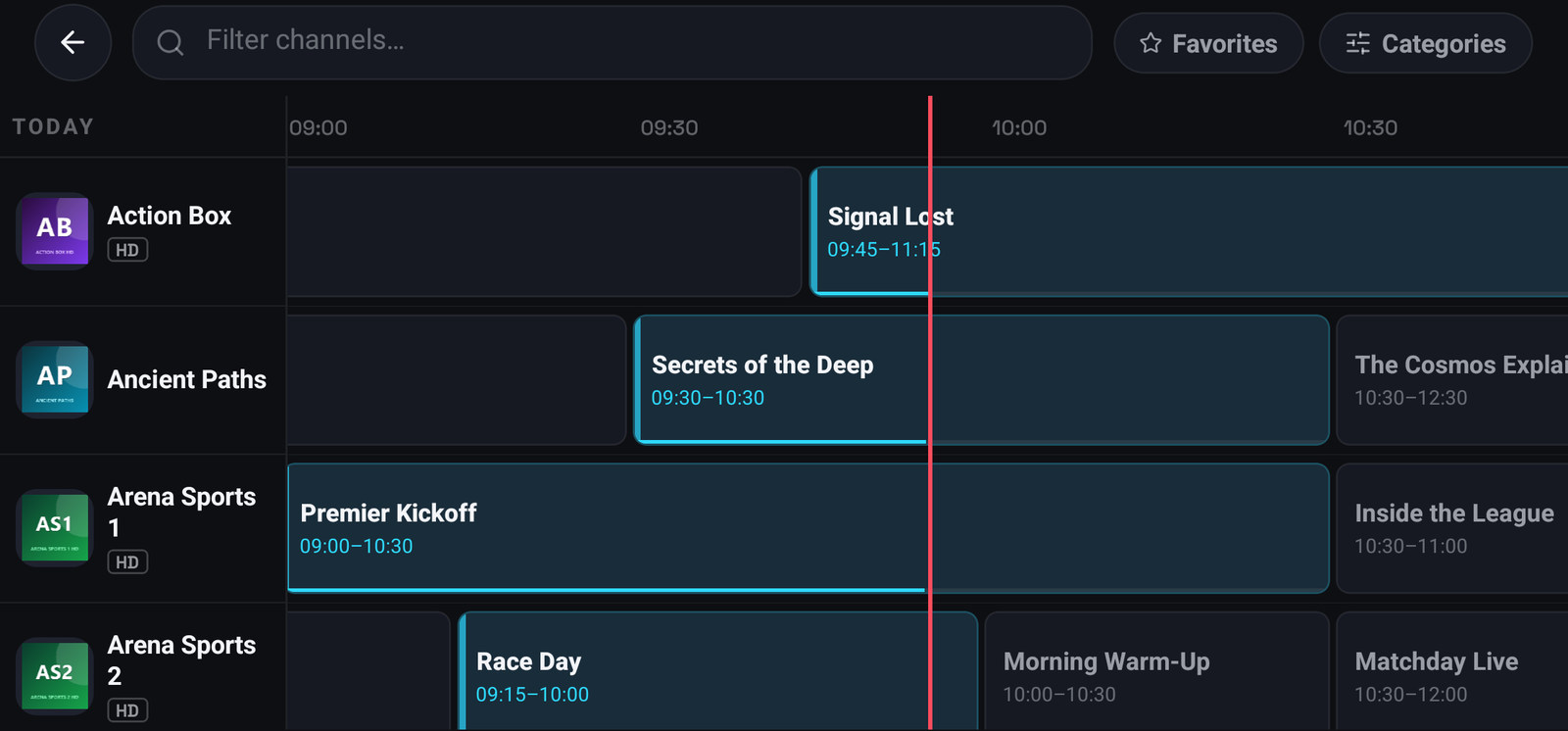Viewport: 1568px width, 731px height.
Task: Open the Signal Lost program
Action: point(1189,231)
